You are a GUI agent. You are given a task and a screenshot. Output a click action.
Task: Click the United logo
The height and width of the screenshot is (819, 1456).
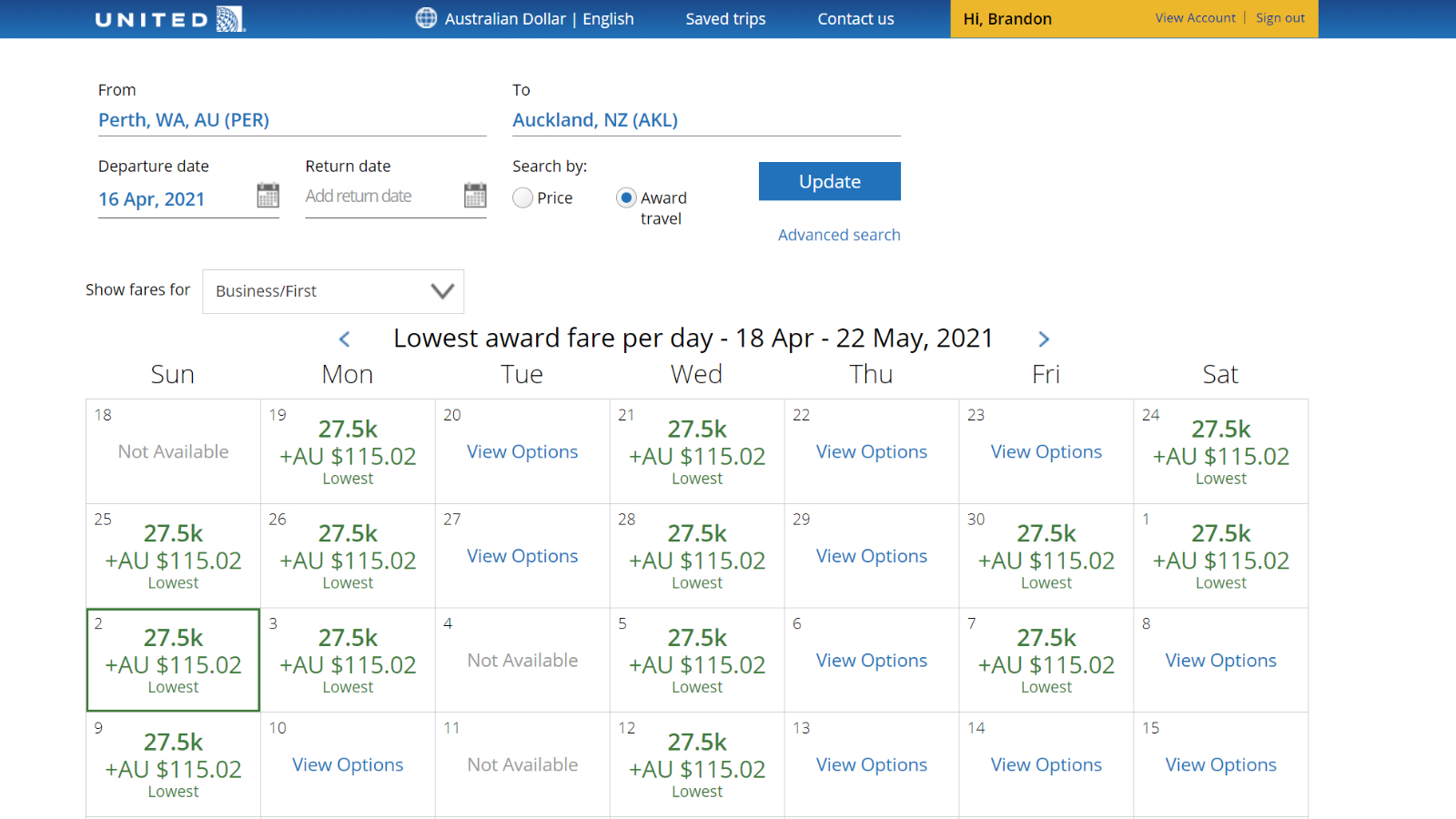tap(170, 19)
